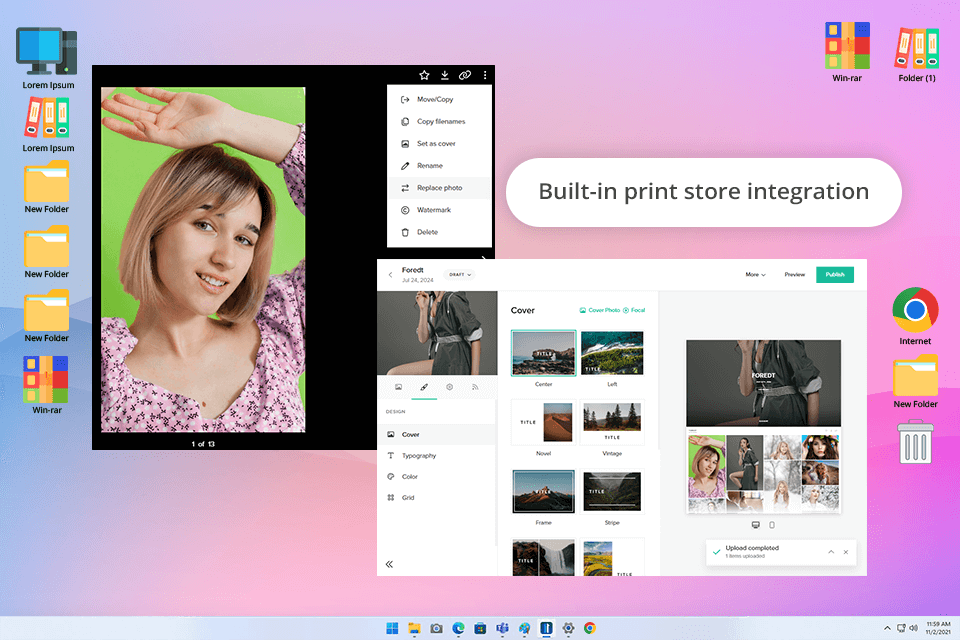Image resolution: width=960 pixels, height=640 pixels.
Task: Click the network tray icon
Action: click(901, 628)
